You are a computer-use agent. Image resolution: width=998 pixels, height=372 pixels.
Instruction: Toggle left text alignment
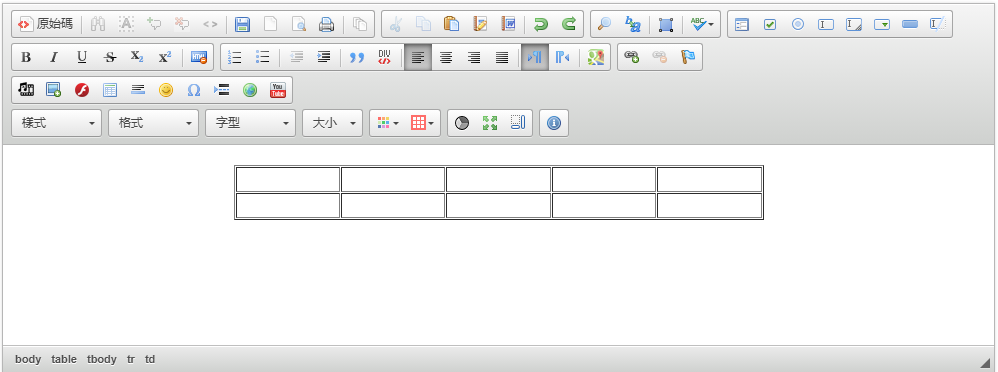tap(418, 57)
